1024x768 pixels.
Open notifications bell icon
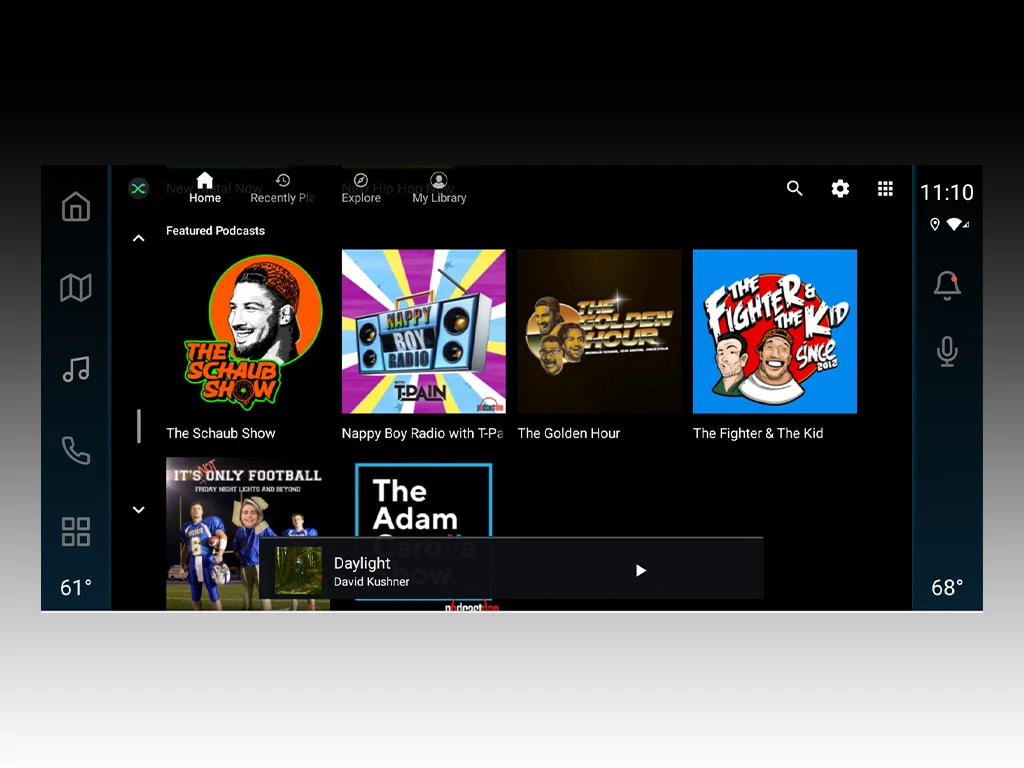pos(946,286)
